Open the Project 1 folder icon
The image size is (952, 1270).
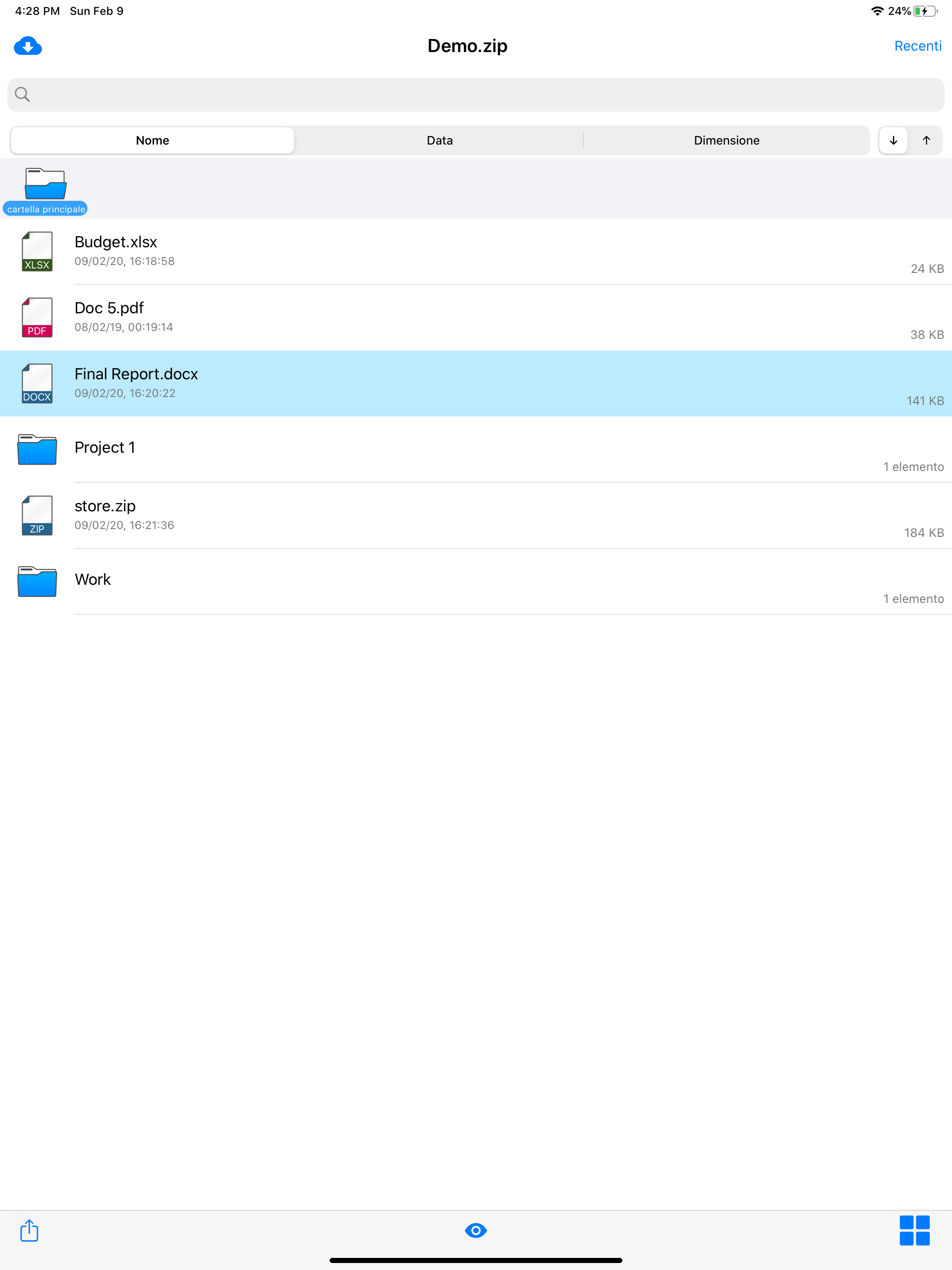click(37, 450)
